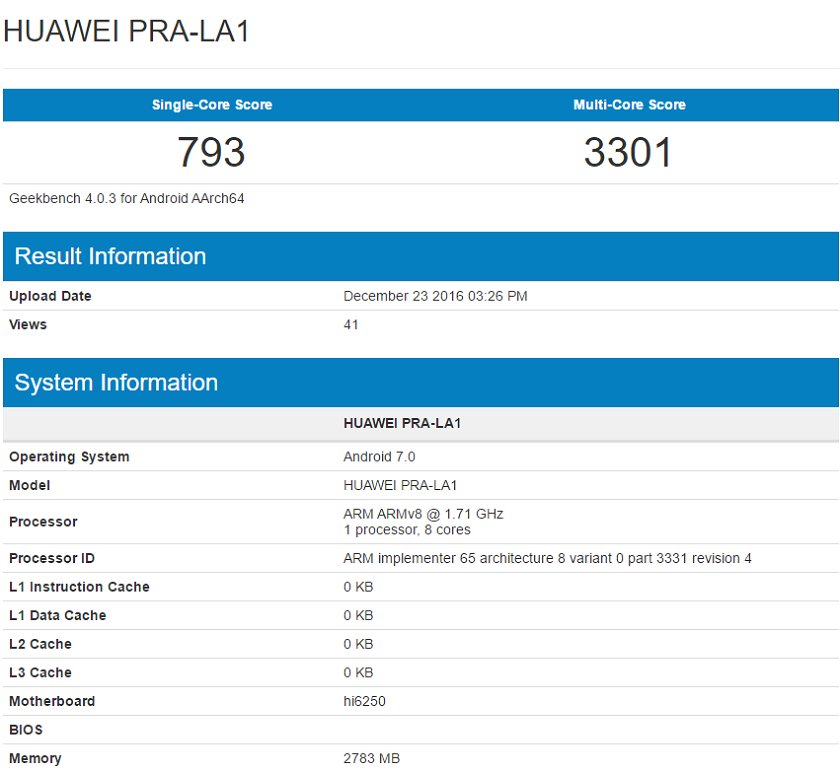Click the Model row value HUAWEI PRA-LA1

(400, 485)
